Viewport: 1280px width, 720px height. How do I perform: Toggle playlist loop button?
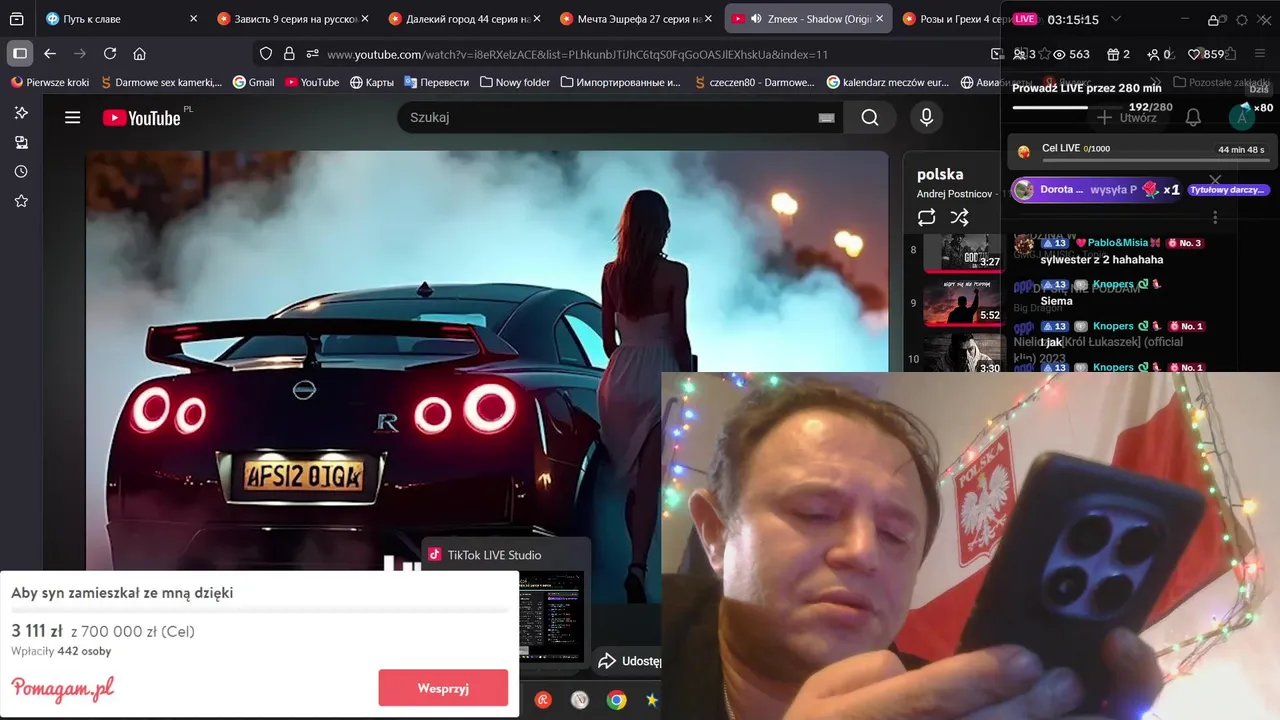point(926,217)
